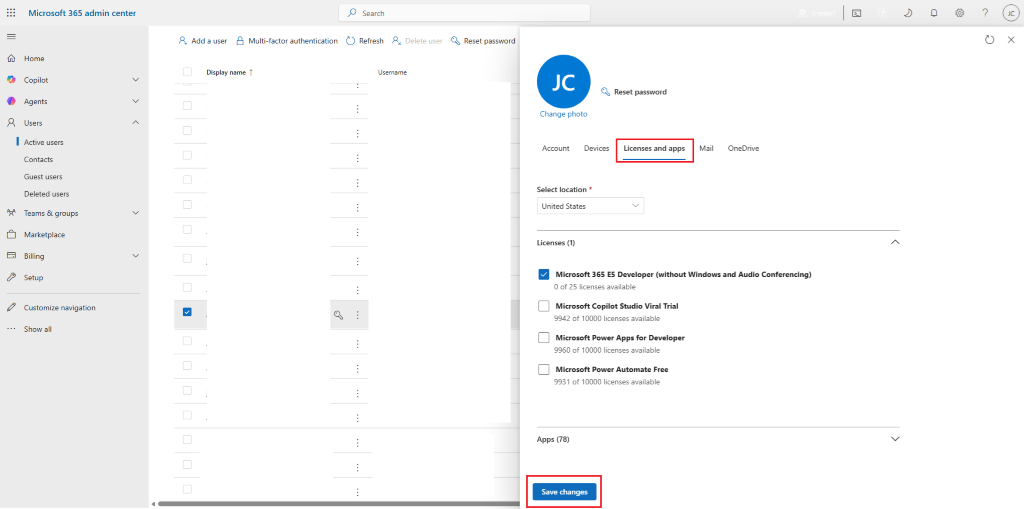Expand the Agents sidebar section chevron

click(136, 101)
